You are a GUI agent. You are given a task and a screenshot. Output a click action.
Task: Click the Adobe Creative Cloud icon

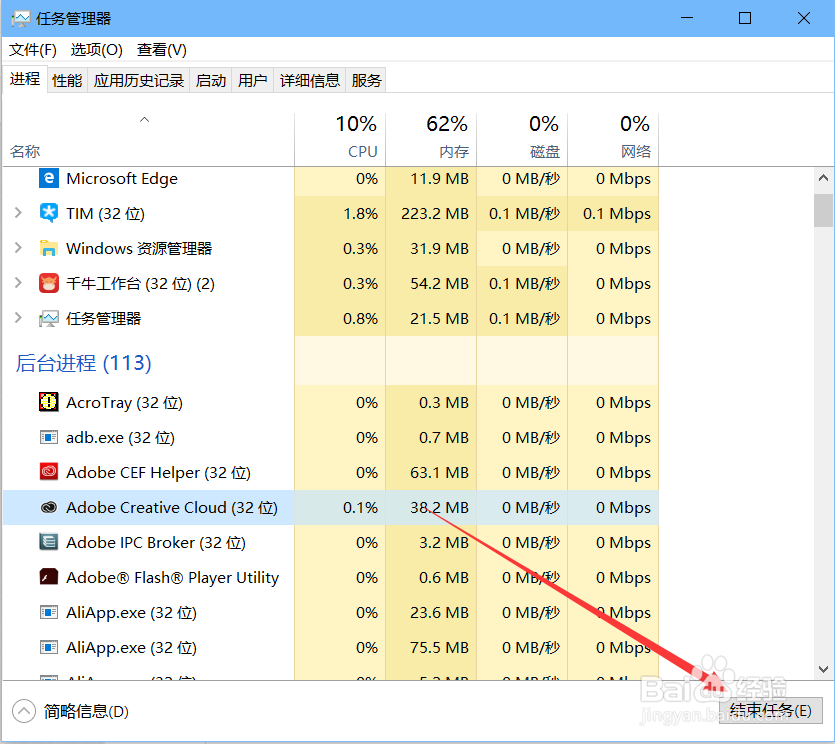pos(48,508)
